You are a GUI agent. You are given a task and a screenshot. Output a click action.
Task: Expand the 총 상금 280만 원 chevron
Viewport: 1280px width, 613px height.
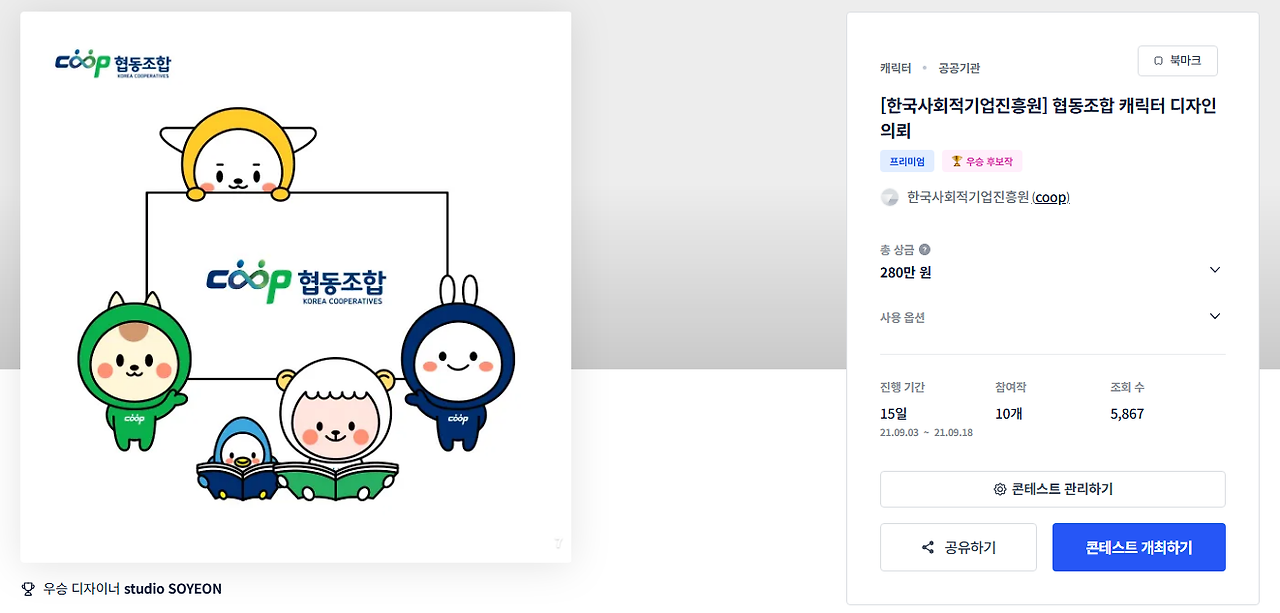1215,270
